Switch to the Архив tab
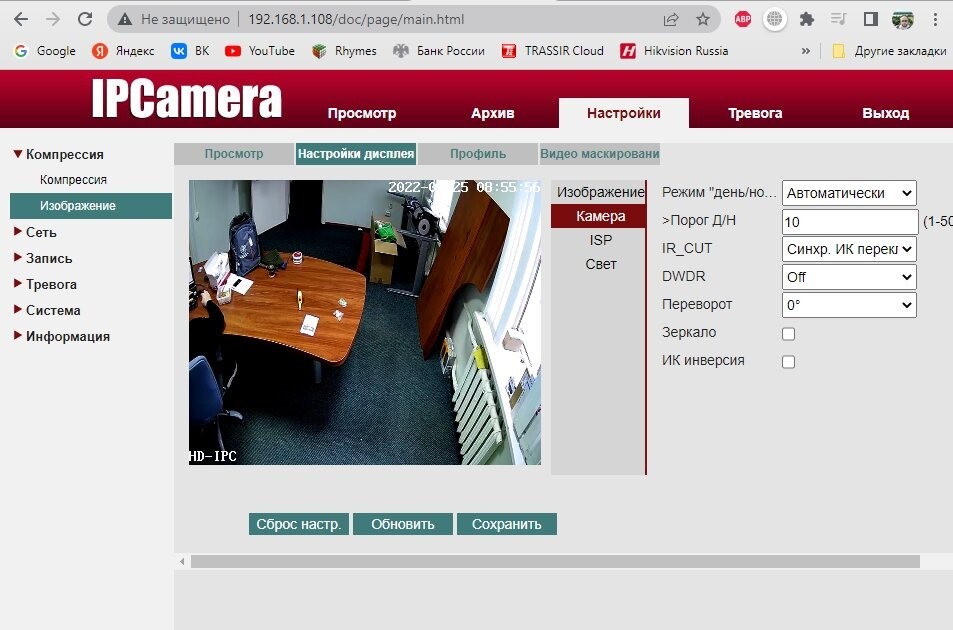The width and height of the screenshot is (953, 630). [492, 113]
